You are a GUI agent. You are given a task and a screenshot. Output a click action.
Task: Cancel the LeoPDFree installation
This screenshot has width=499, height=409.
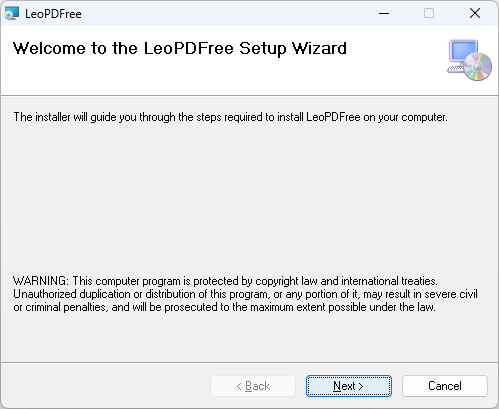point(445,386)
